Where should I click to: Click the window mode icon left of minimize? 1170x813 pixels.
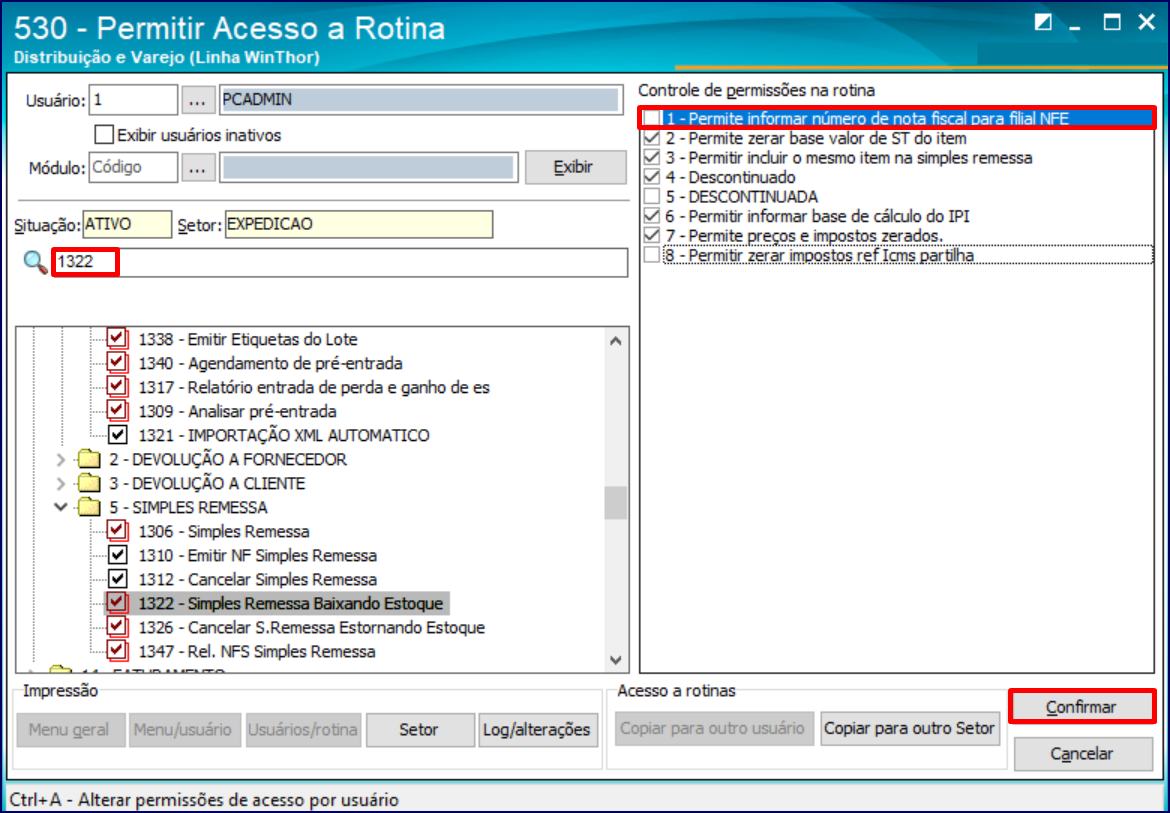(1043, 22)
